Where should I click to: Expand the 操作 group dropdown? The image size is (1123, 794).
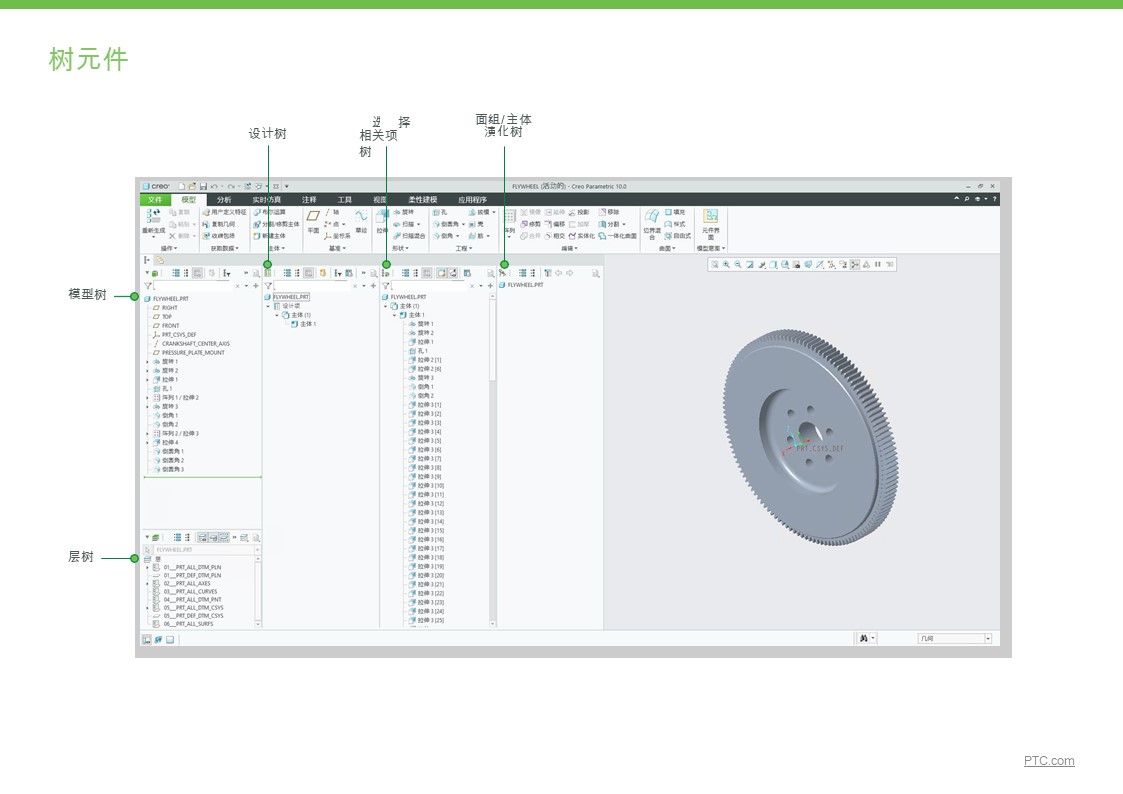169,248
